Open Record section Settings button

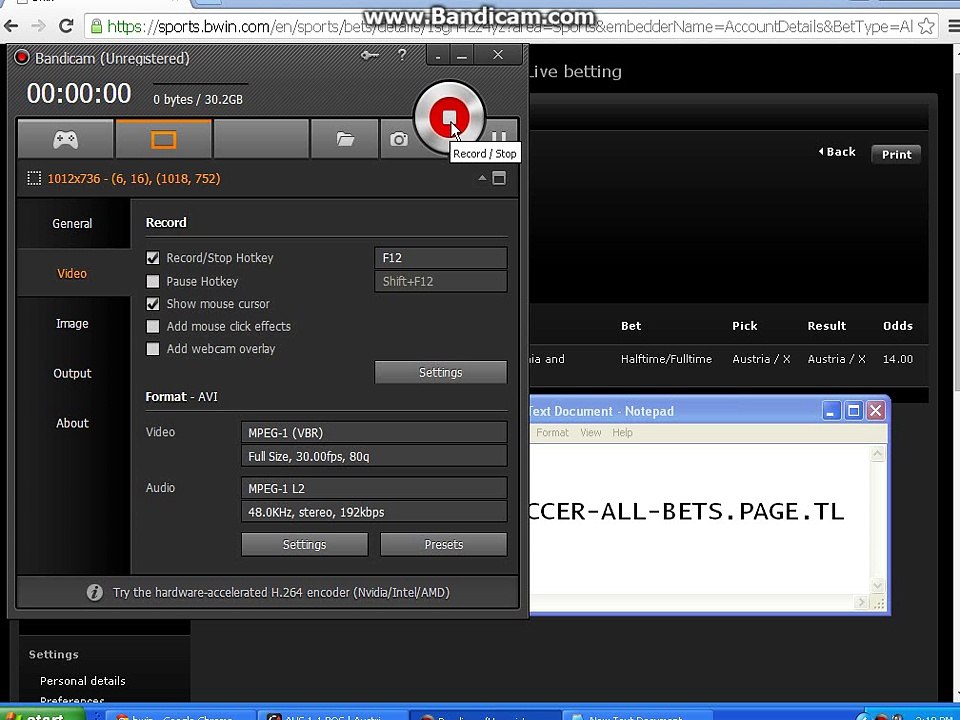click(441, 372)
